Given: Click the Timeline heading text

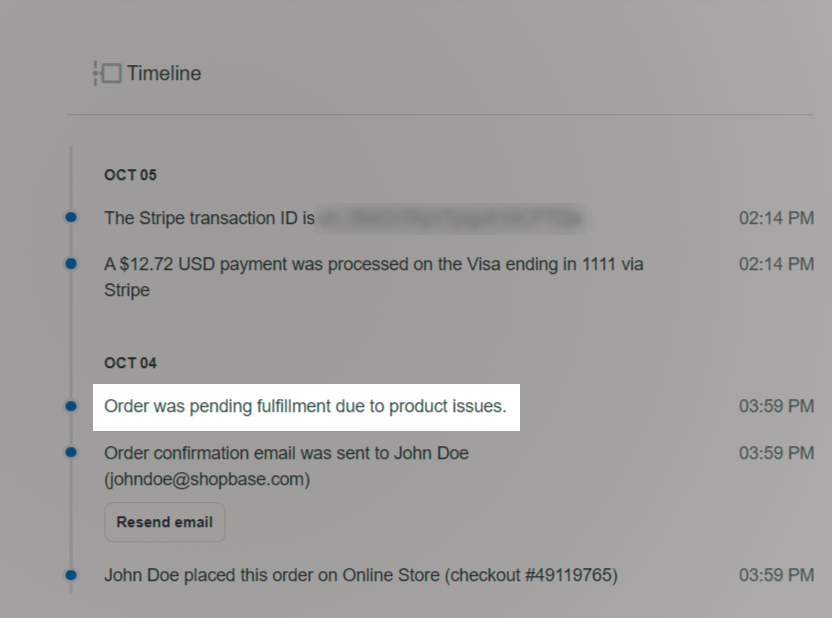Looking at the screenshot, I should coord(163,73).
